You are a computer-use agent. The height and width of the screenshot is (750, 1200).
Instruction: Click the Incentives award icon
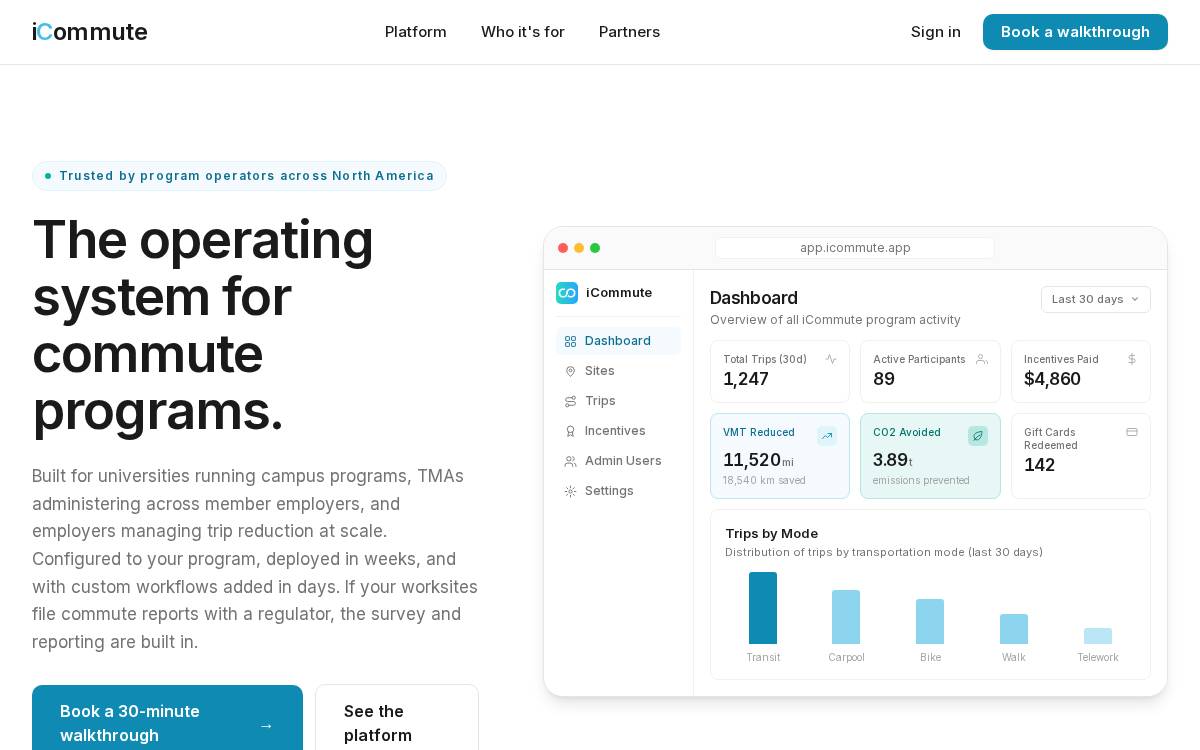point(570,431)
